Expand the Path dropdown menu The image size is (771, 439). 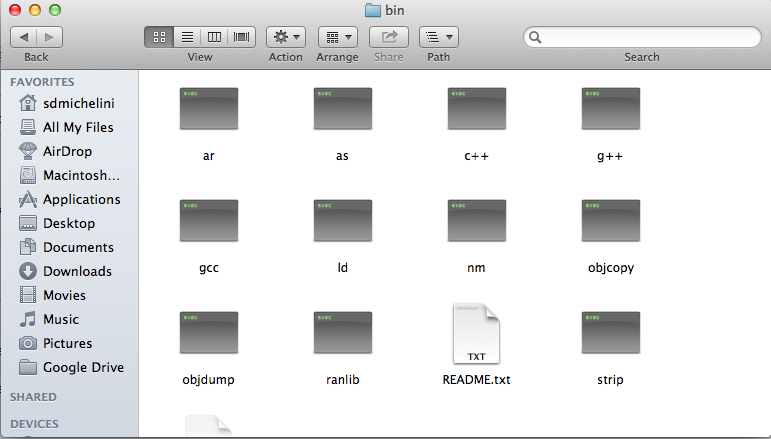point(438,37)
